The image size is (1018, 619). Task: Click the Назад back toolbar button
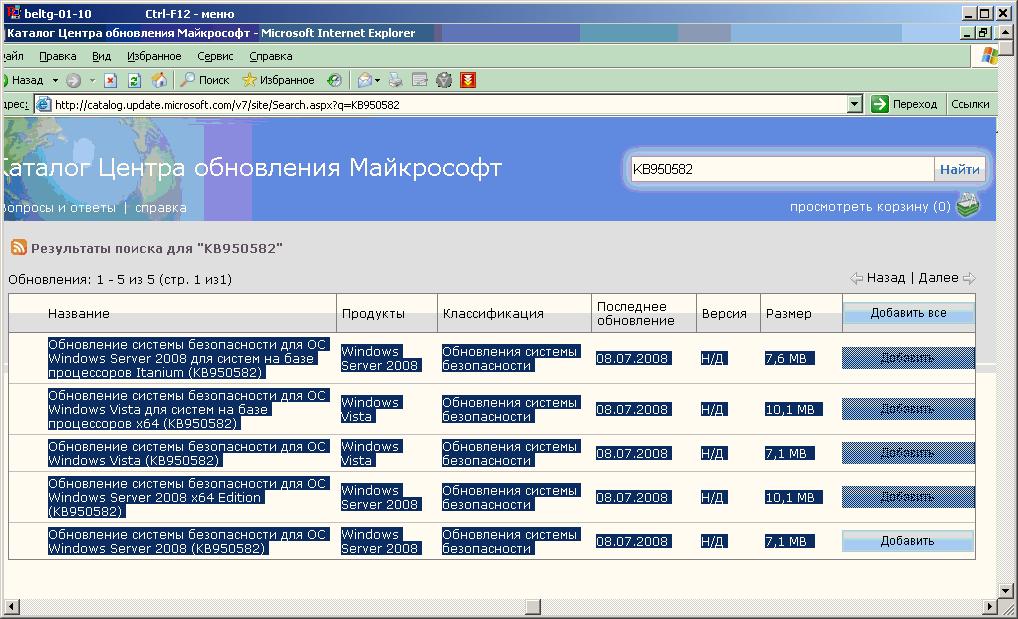pyautogui.click(x=23, y=80)
